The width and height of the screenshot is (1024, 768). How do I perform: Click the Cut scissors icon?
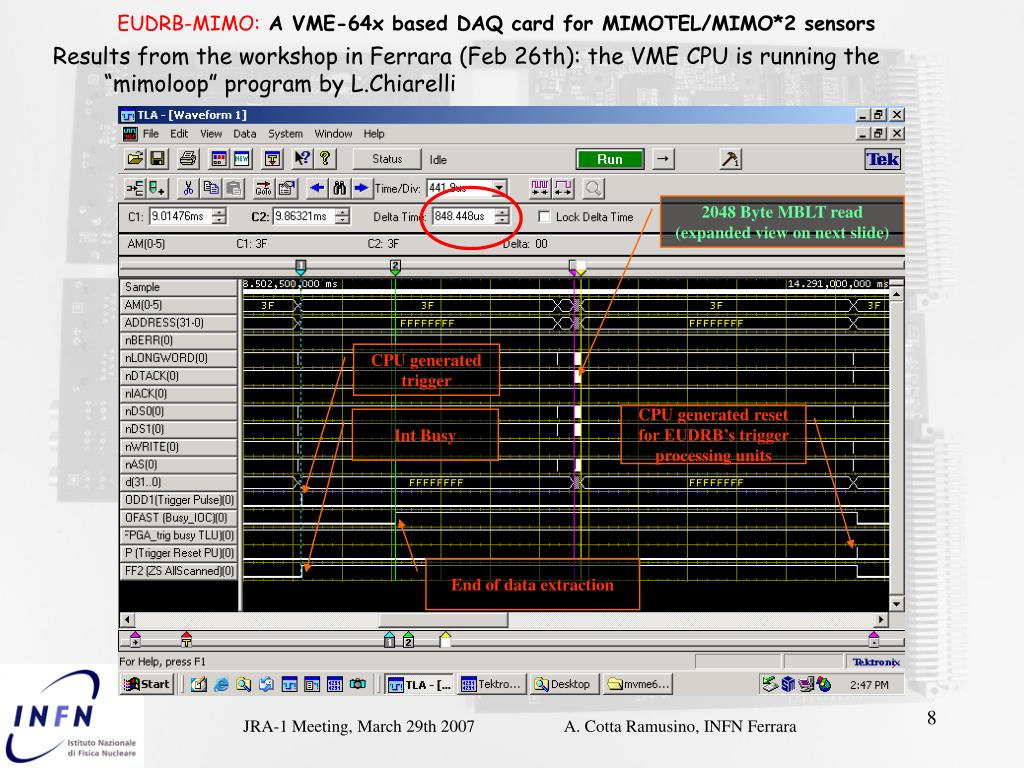coord(188,189)
